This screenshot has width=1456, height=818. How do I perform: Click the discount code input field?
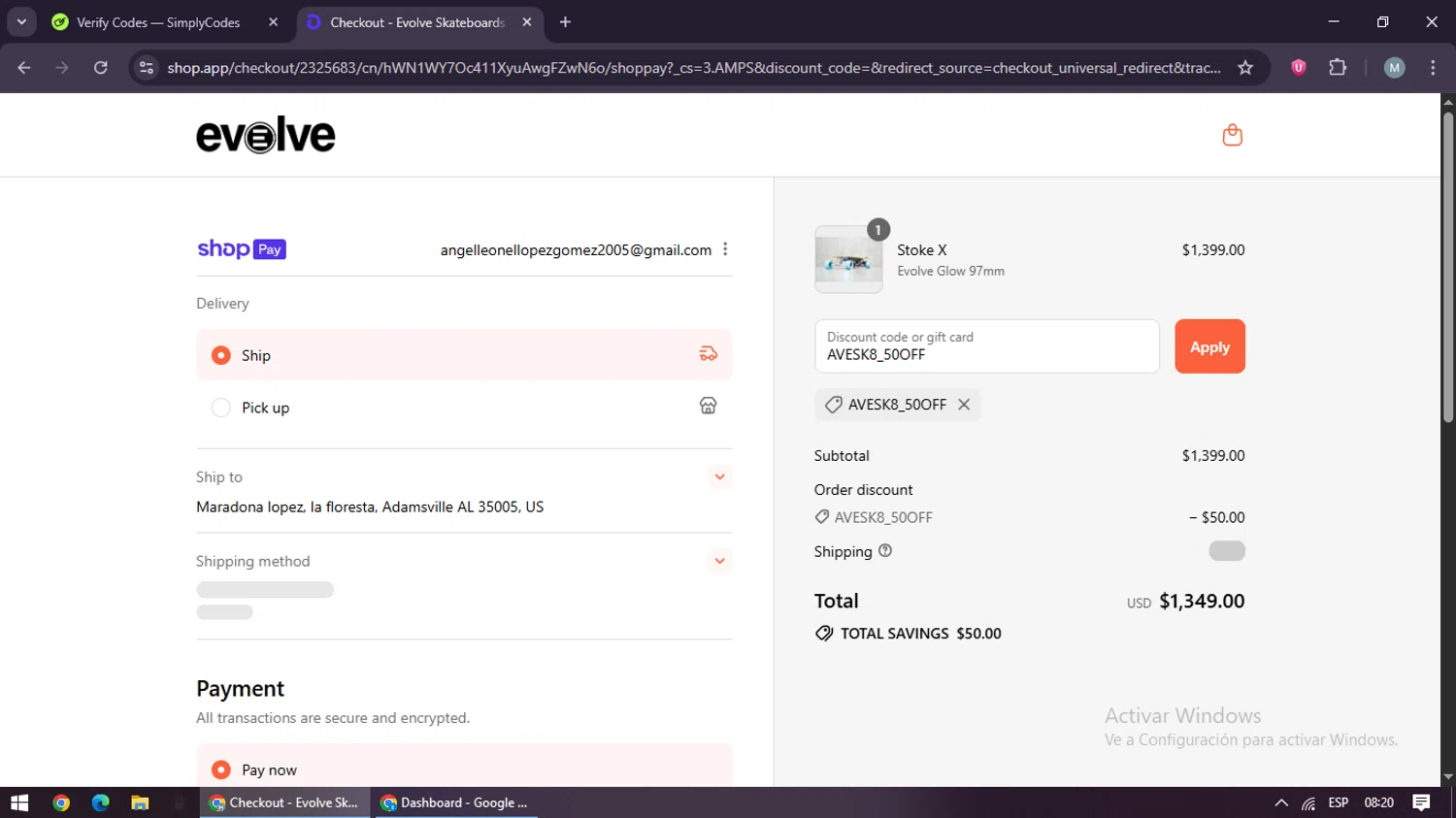click(986, 346)
